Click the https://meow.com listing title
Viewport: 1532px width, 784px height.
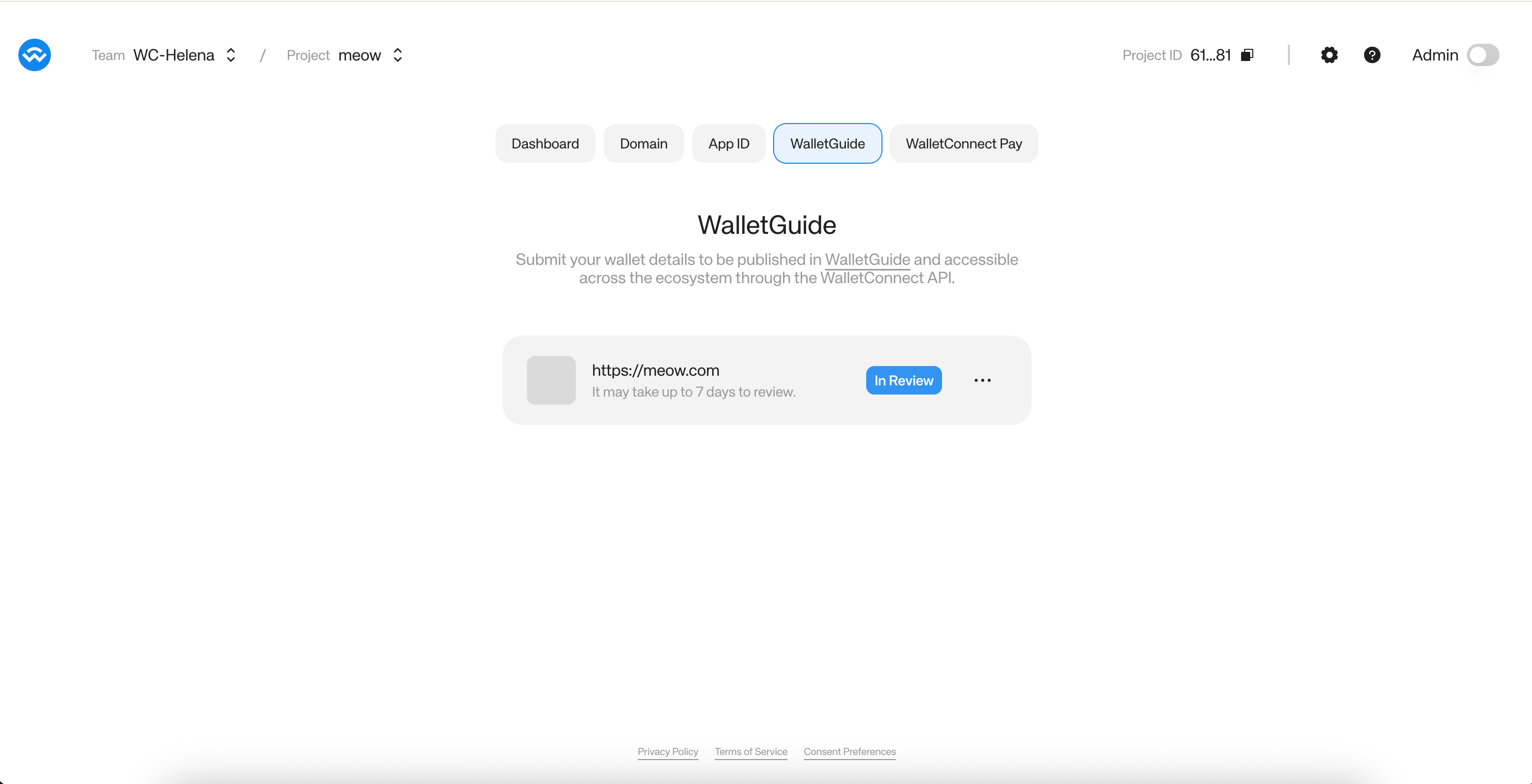coord(656,370)
